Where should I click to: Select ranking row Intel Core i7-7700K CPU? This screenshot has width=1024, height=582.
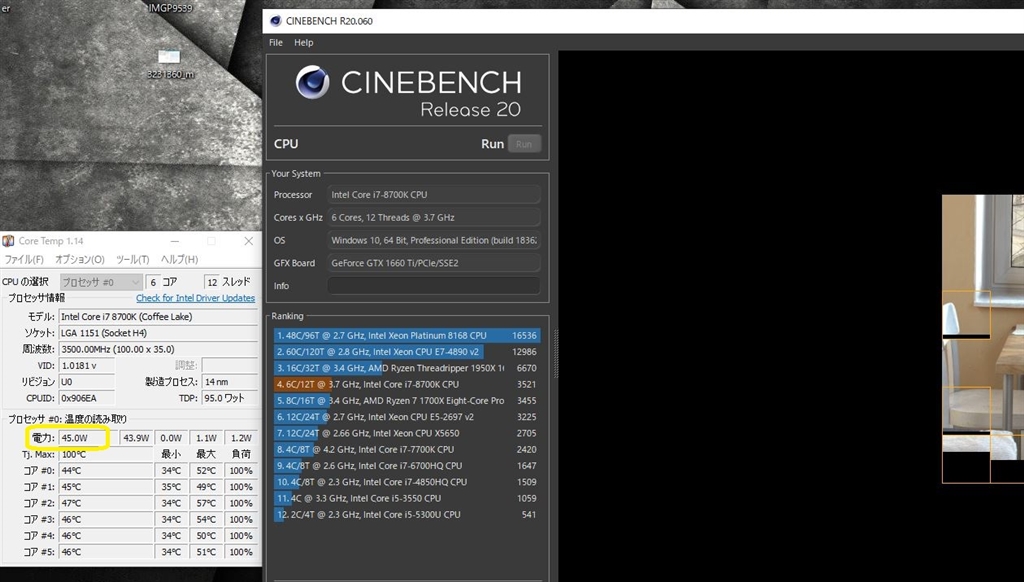click(407, 449)
